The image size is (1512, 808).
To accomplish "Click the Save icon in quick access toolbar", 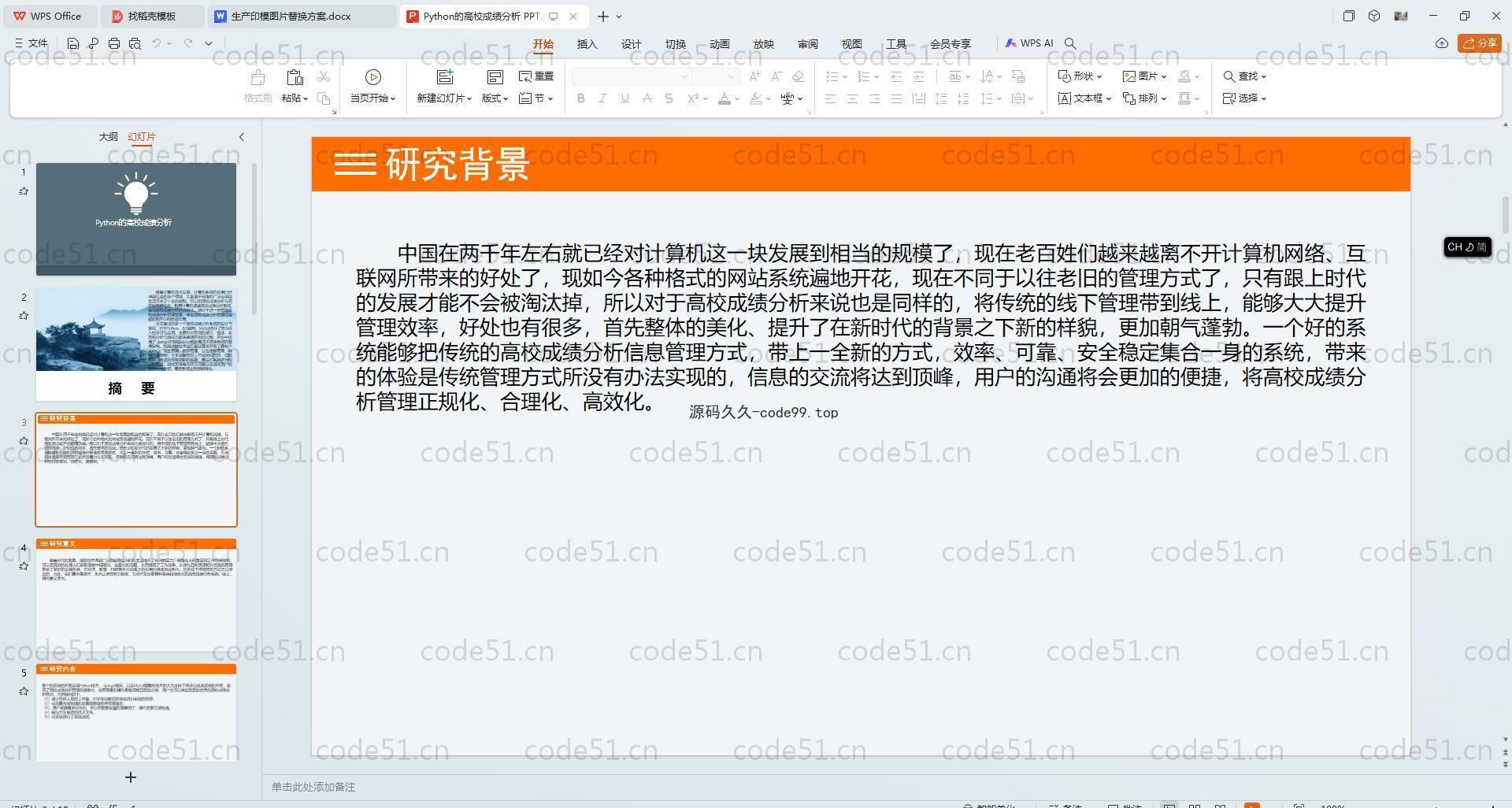I will click(x=72, y=43).
